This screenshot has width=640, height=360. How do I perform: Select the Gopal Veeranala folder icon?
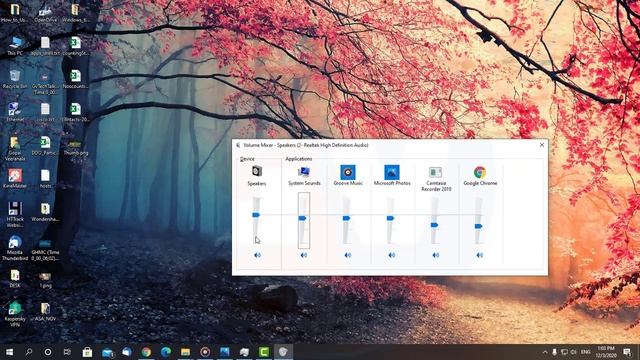[x=15, y=149]
